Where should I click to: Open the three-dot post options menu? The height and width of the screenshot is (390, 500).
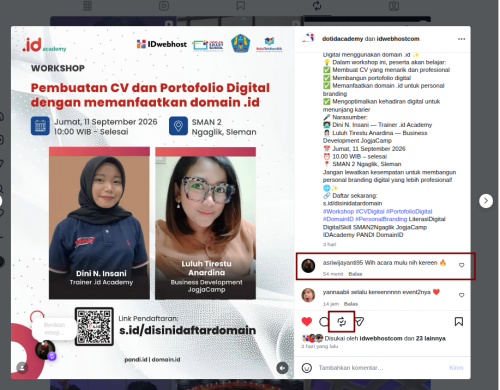coord(461,39)
